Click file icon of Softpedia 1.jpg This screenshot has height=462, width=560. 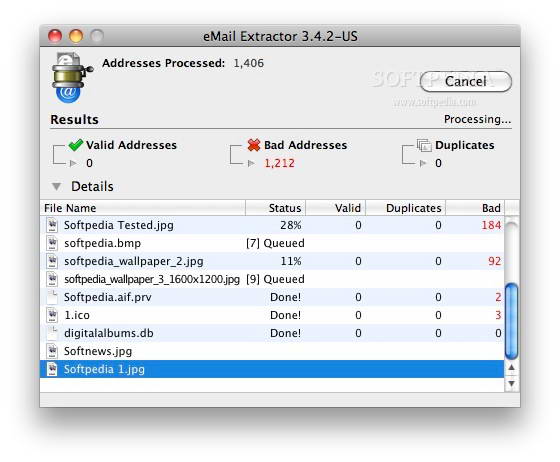(52, 369)
